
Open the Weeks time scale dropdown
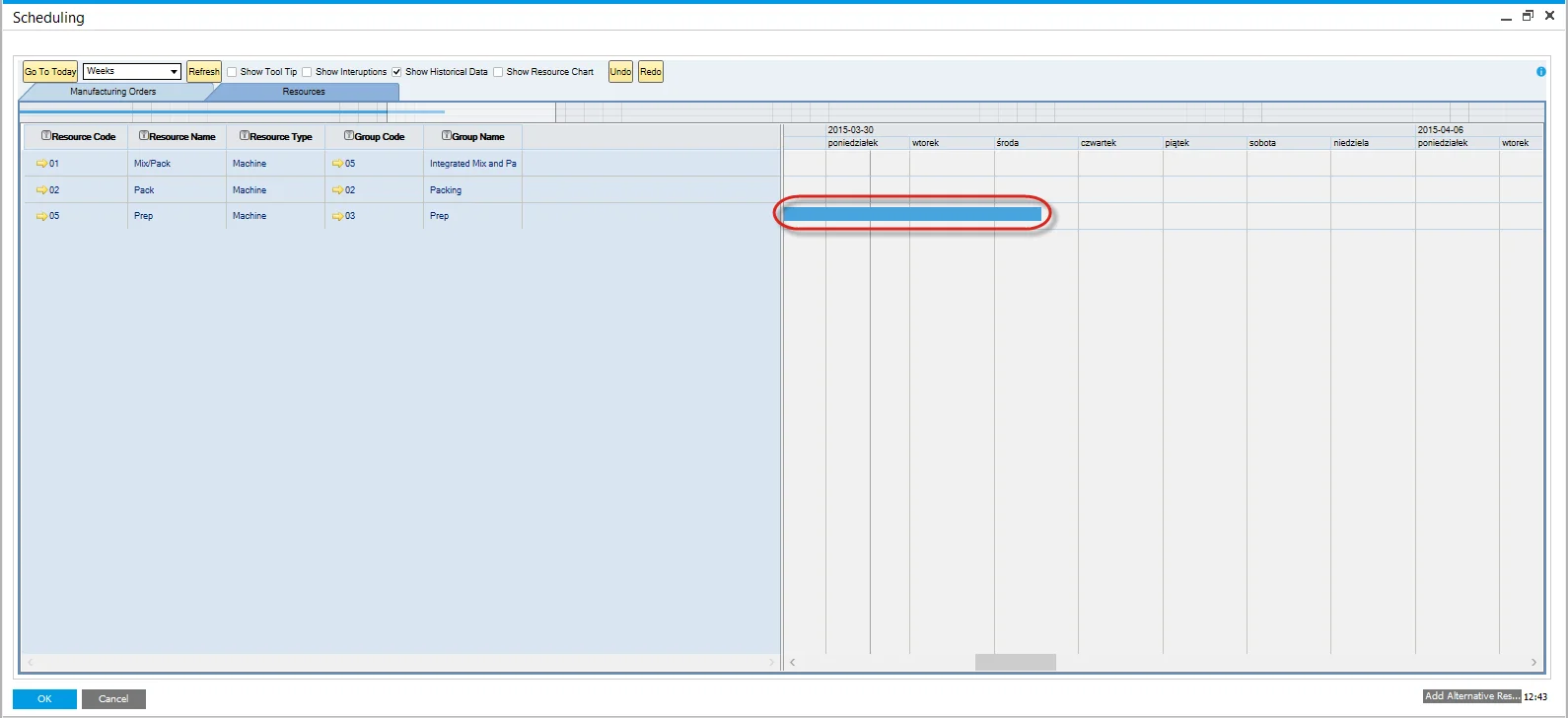pyautogui.click(x=174, y=72)
